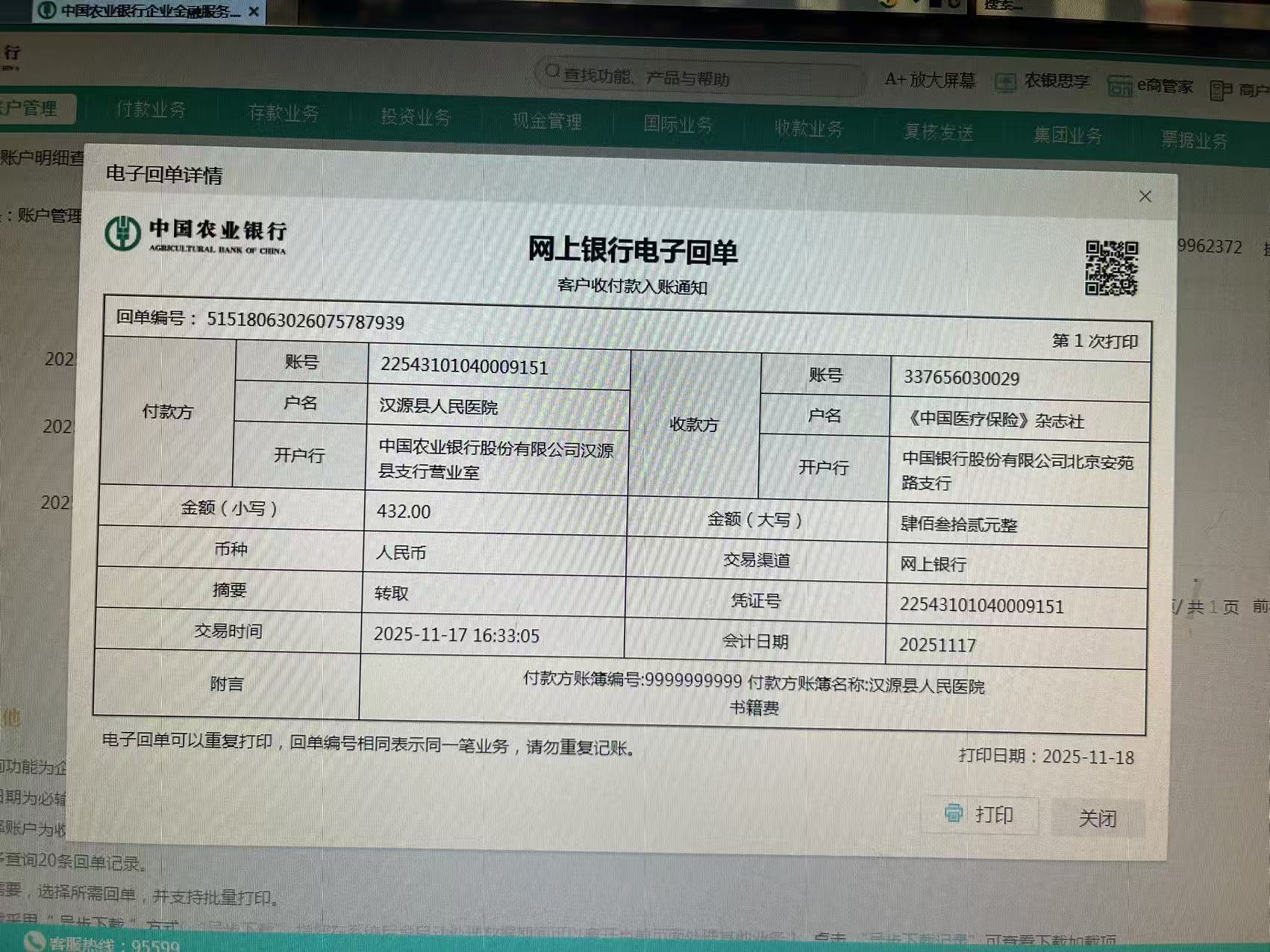
Task: Click the 商户 icon at top right
Action: [x=1221, y=90]
